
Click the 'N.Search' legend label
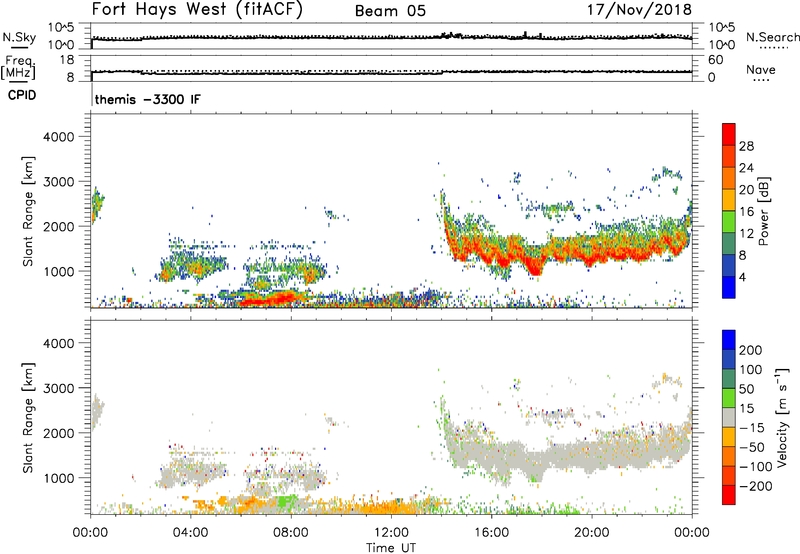coord(772,37)
